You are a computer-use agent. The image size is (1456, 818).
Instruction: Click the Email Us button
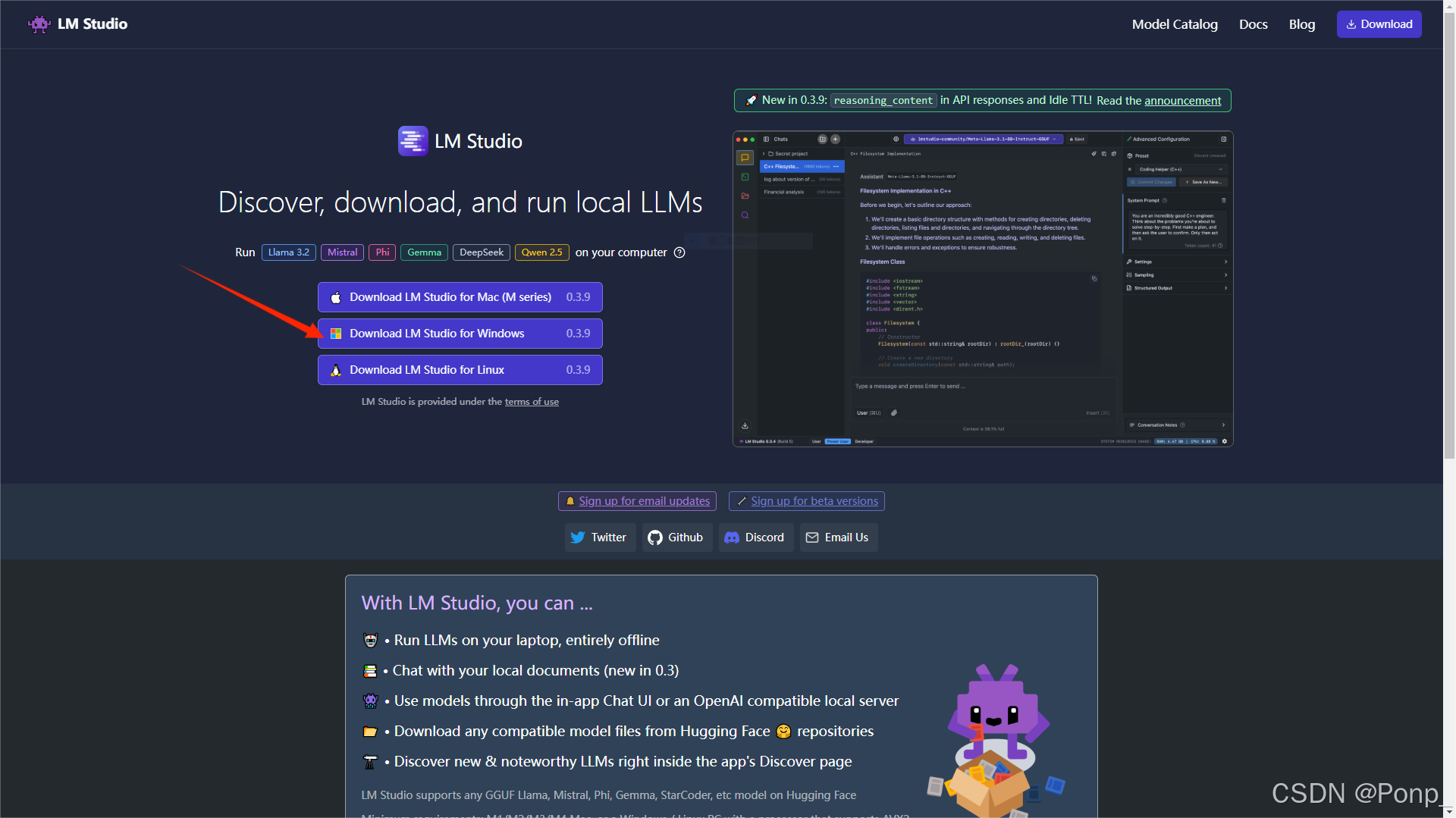tap(839, 537)
